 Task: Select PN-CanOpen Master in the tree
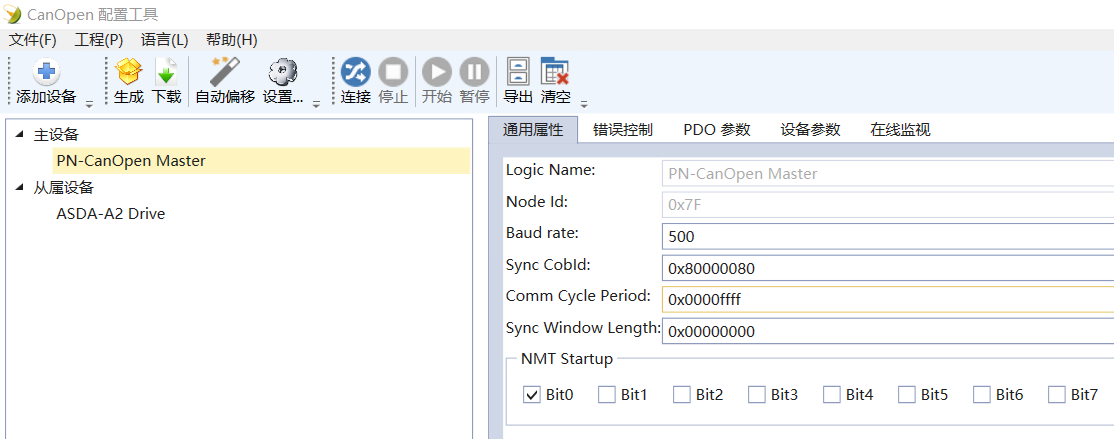261,161
